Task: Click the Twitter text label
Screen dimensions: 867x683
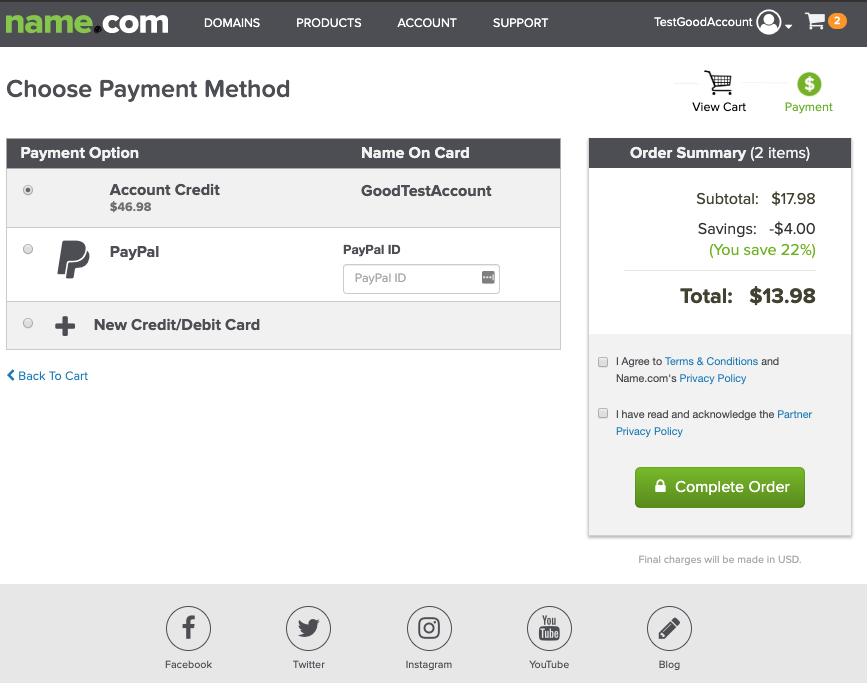Action: point(309,664)
